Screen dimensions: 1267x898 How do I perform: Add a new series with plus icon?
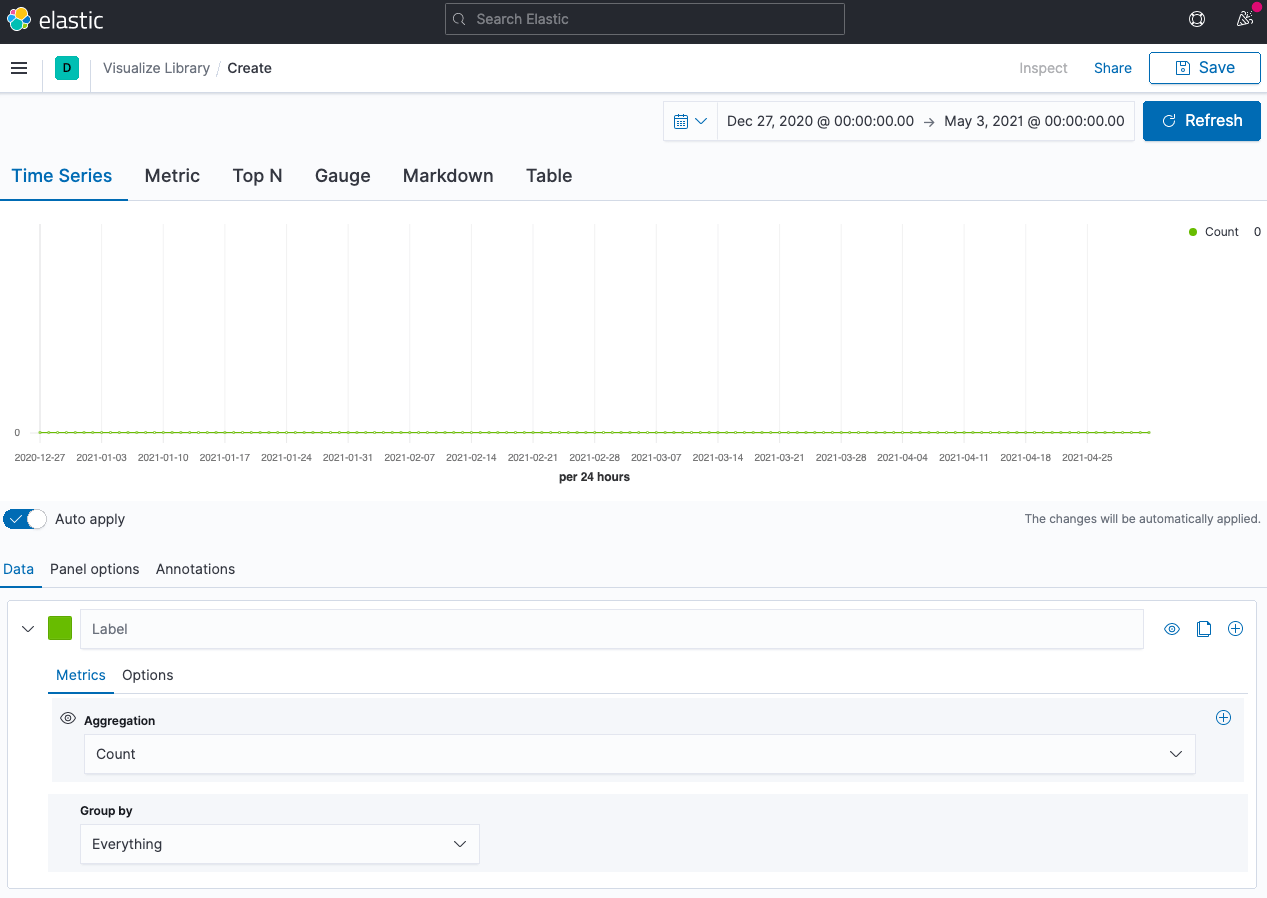[1235, 629]
